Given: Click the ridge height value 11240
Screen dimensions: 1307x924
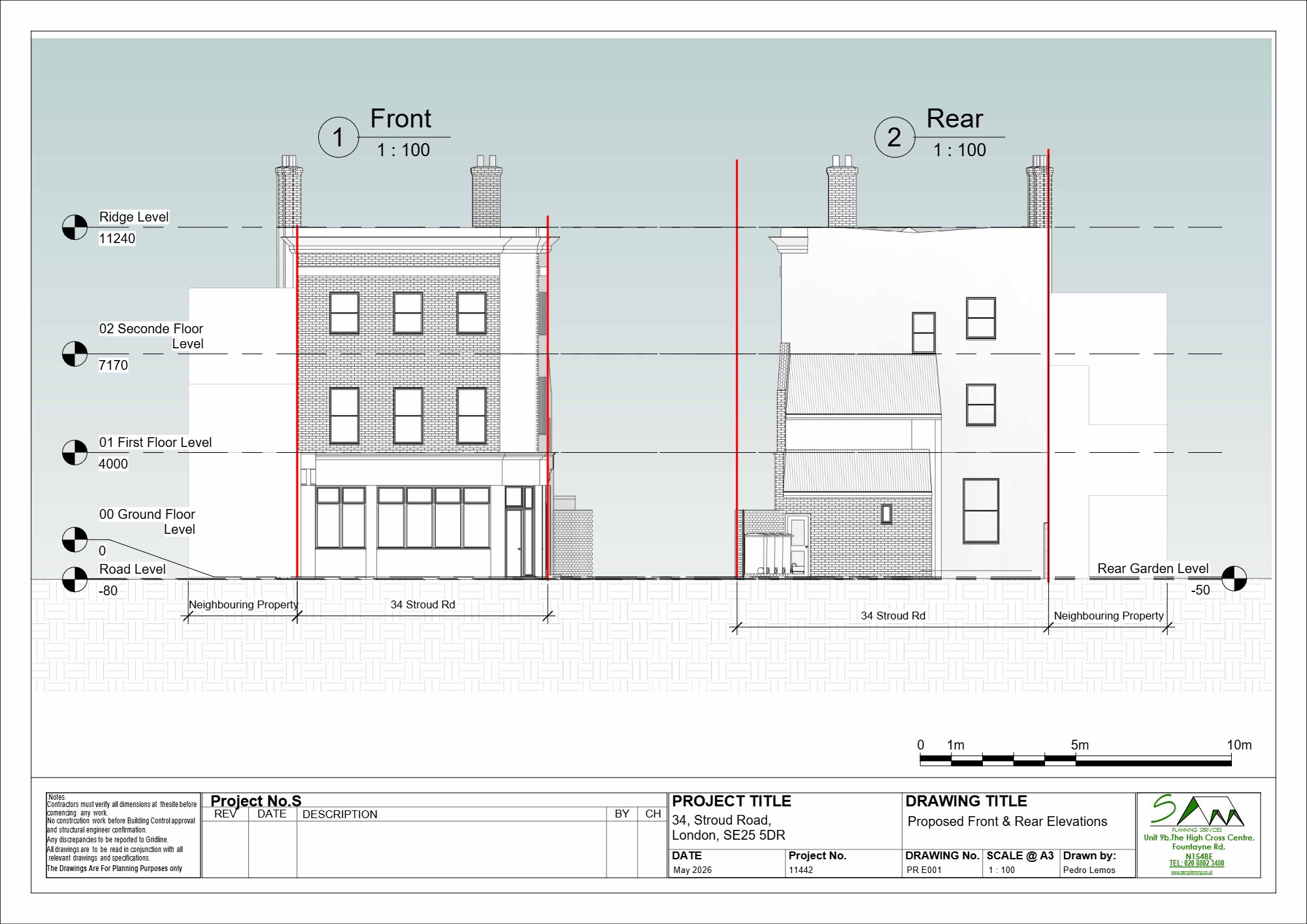Looking at the screenshot, I should coord(117,239).
